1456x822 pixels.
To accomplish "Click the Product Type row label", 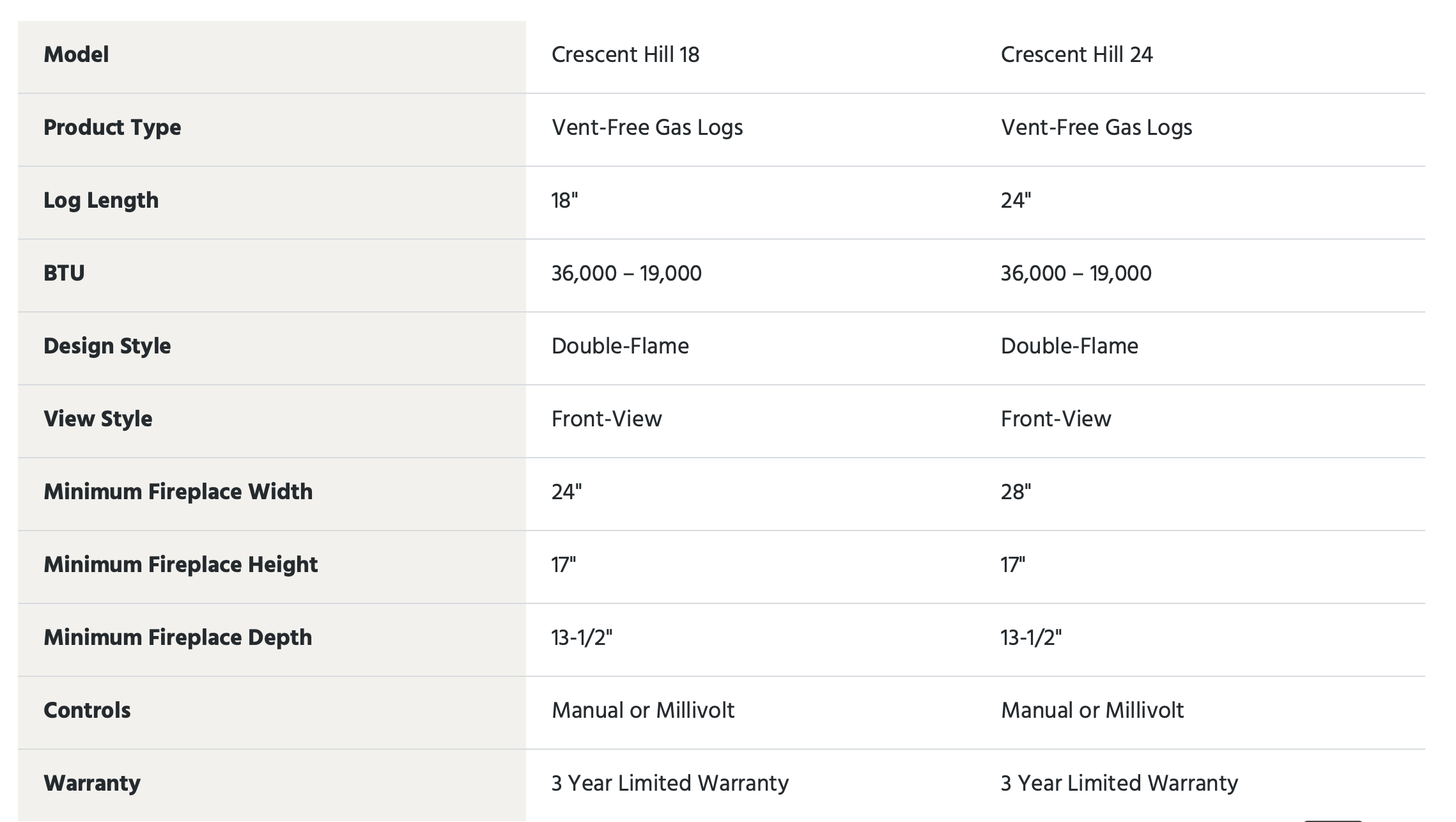I will click(x=112, y=128).
